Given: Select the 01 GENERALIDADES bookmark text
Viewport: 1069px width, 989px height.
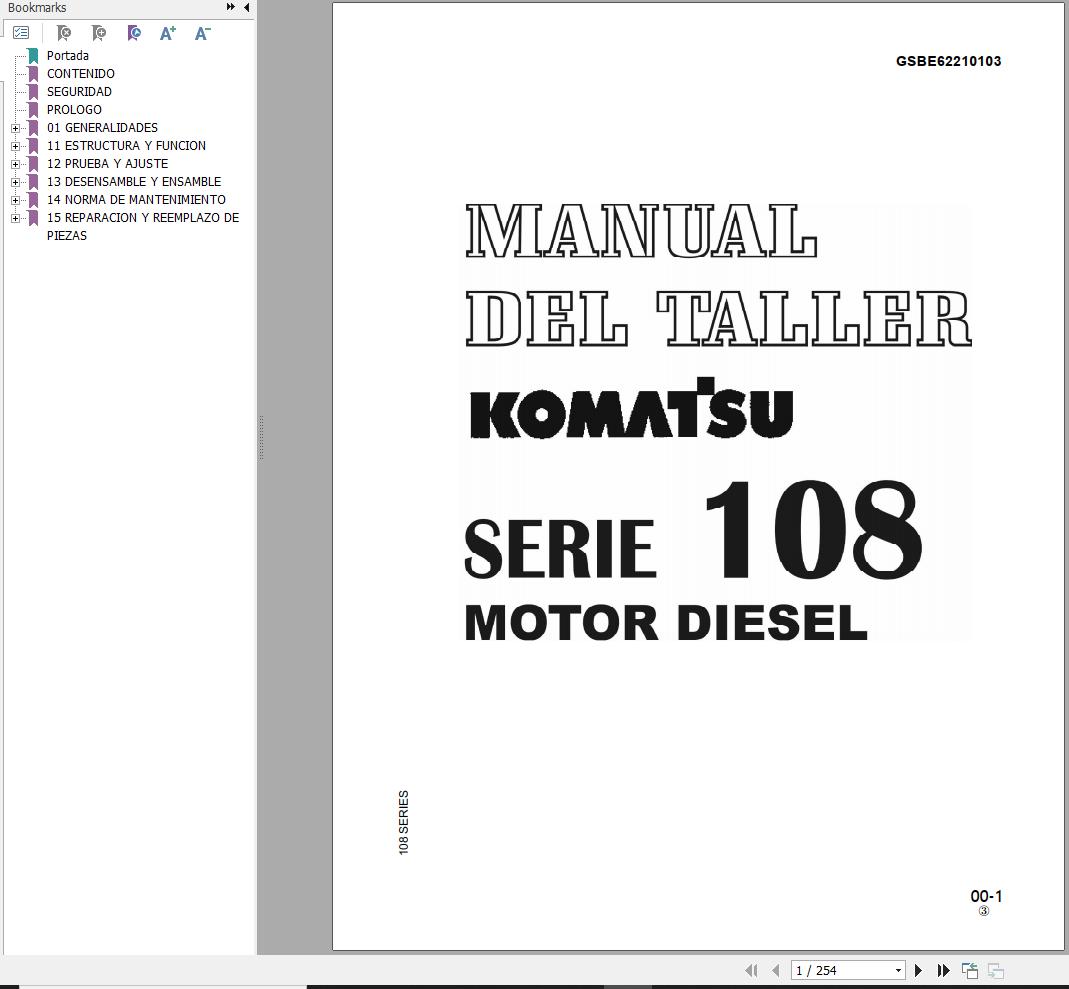Looking at the screenshot, I should tap(102, 127).
